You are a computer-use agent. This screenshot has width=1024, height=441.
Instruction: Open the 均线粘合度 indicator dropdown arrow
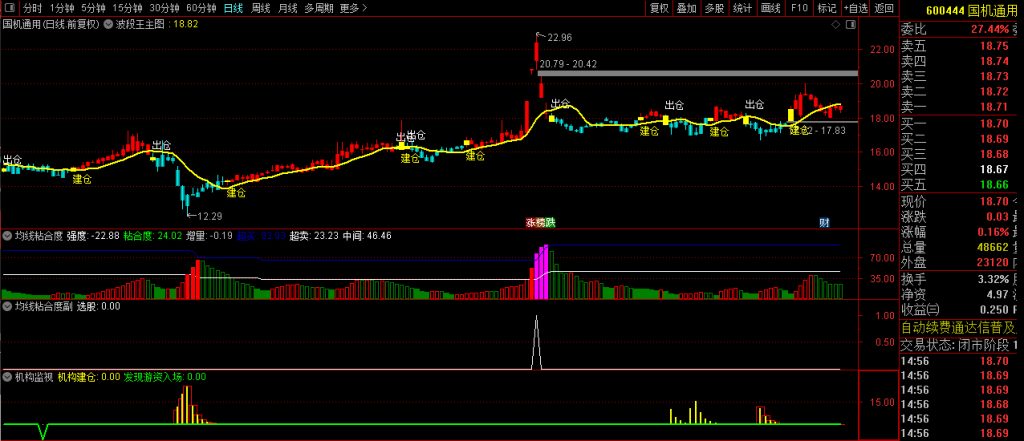[x=8, y=236]
